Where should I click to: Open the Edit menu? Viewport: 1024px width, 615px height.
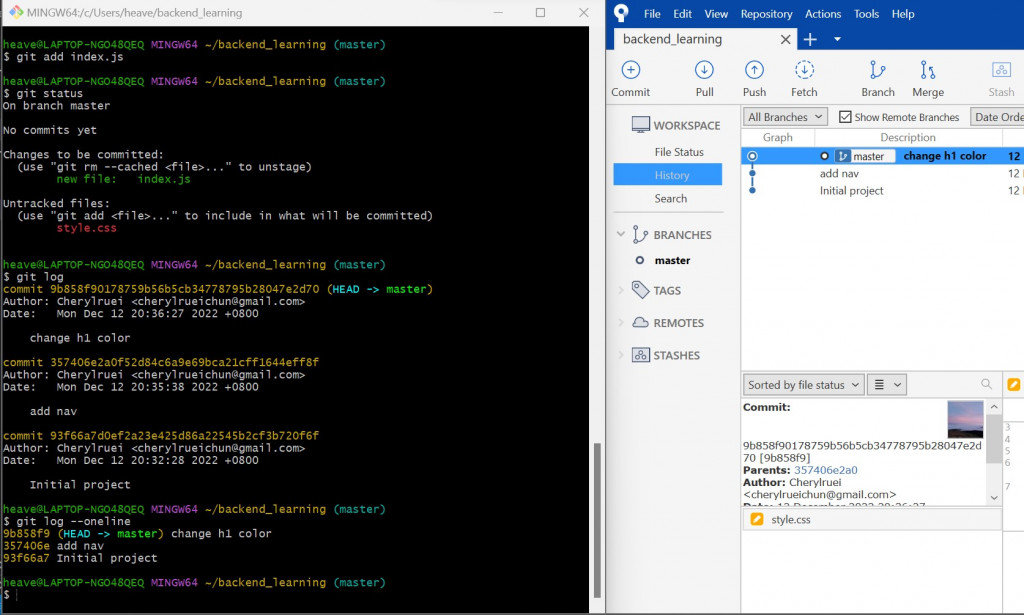tap(682, 14)
